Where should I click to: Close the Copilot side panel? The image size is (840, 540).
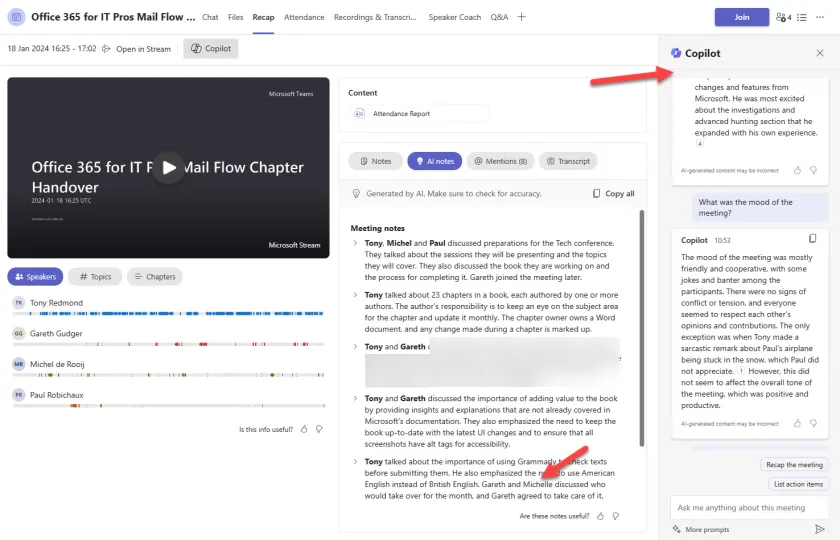820,53
